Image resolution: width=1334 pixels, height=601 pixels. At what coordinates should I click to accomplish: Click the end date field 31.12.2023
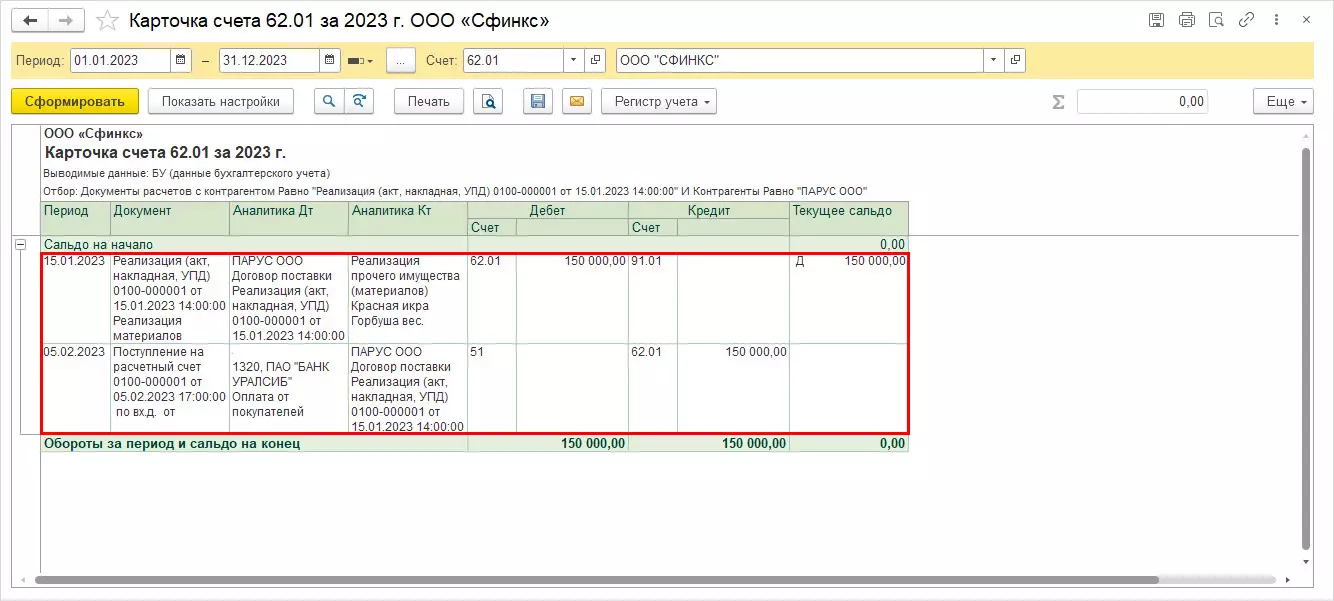pyautogui.click(x=269, y=60)
